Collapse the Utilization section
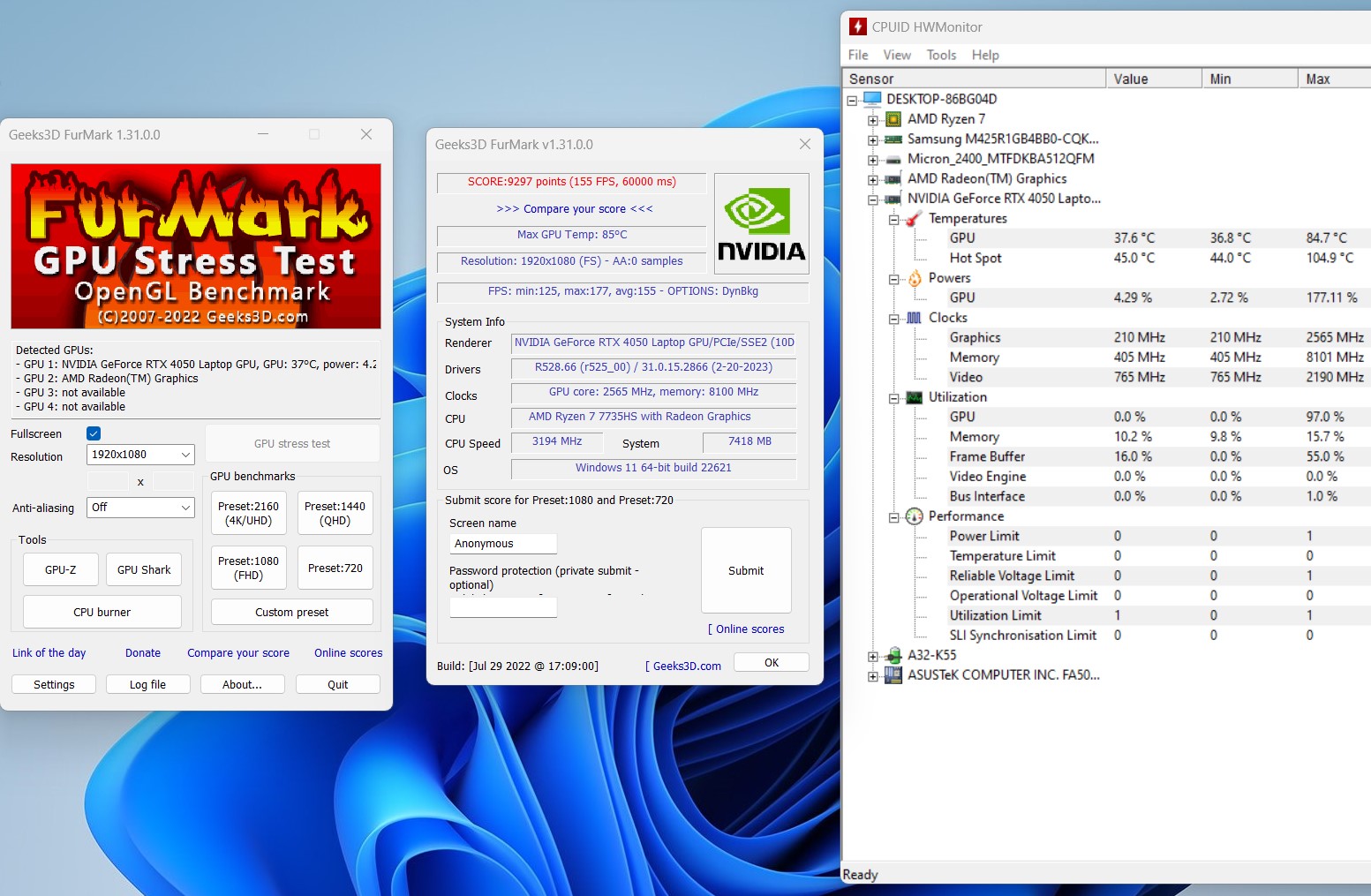The width and height of the screenshot is (1371, 896). pyautogui.click(x=893, y=398)
